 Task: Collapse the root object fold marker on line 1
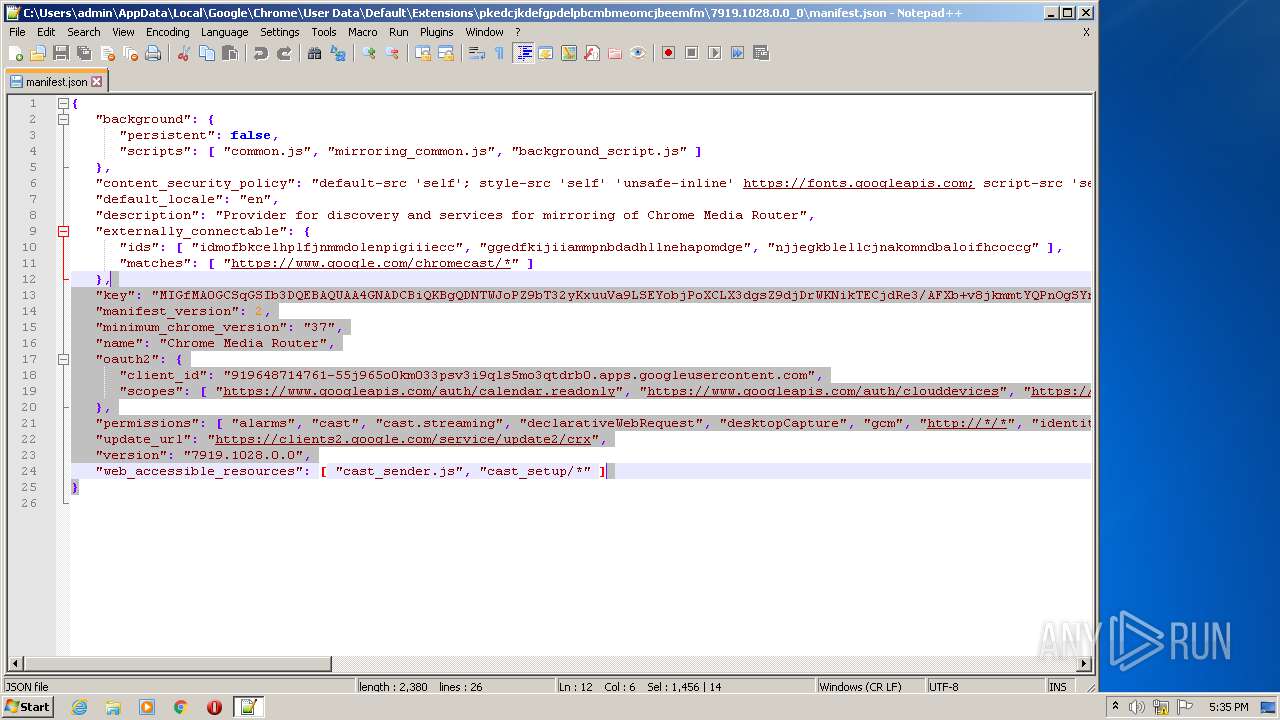point(63,103)
